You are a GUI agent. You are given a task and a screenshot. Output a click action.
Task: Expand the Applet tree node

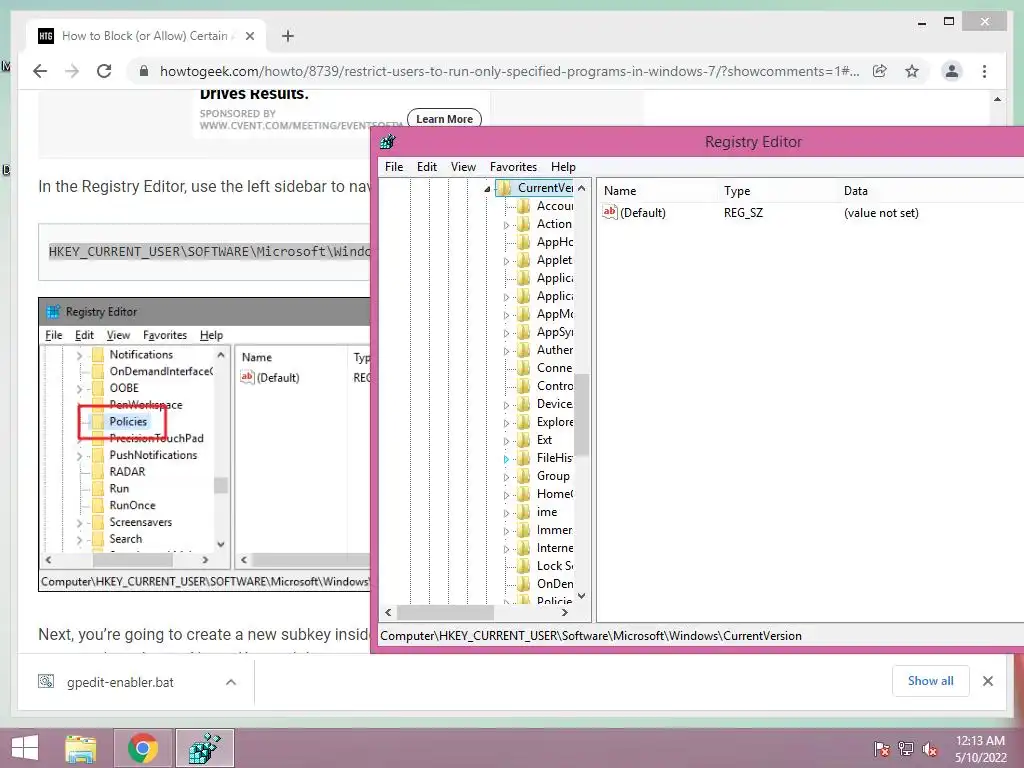click(506, 261)
